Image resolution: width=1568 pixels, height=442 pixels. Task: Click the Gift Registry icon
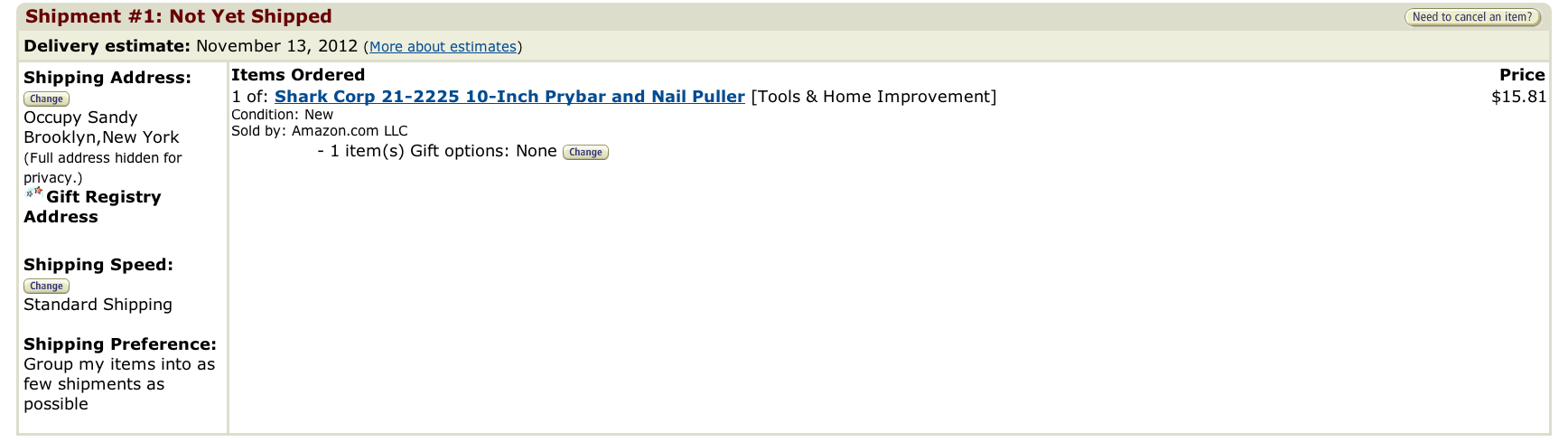tap(34, 193)
